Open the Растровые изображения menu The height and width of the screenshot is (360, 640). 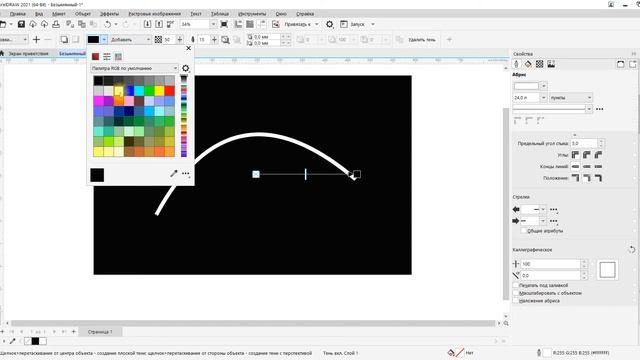coord(154,14)
